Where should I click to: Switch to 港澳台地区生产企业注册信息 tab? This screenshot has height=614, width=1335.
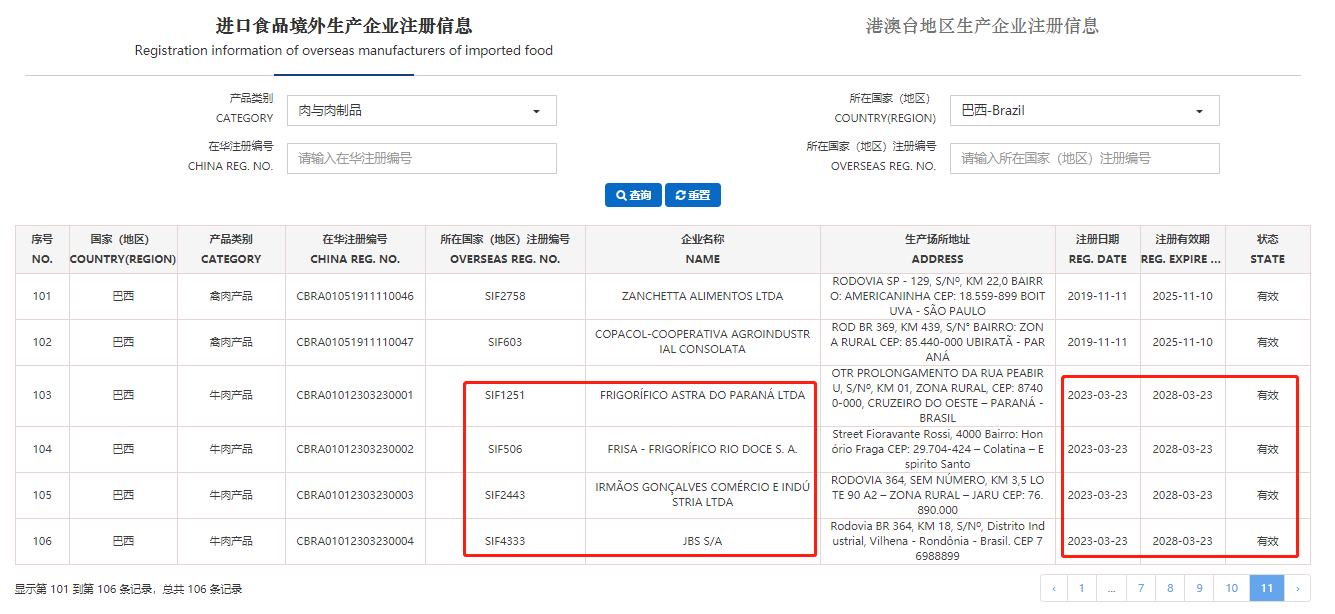click(x=982, y=26)
